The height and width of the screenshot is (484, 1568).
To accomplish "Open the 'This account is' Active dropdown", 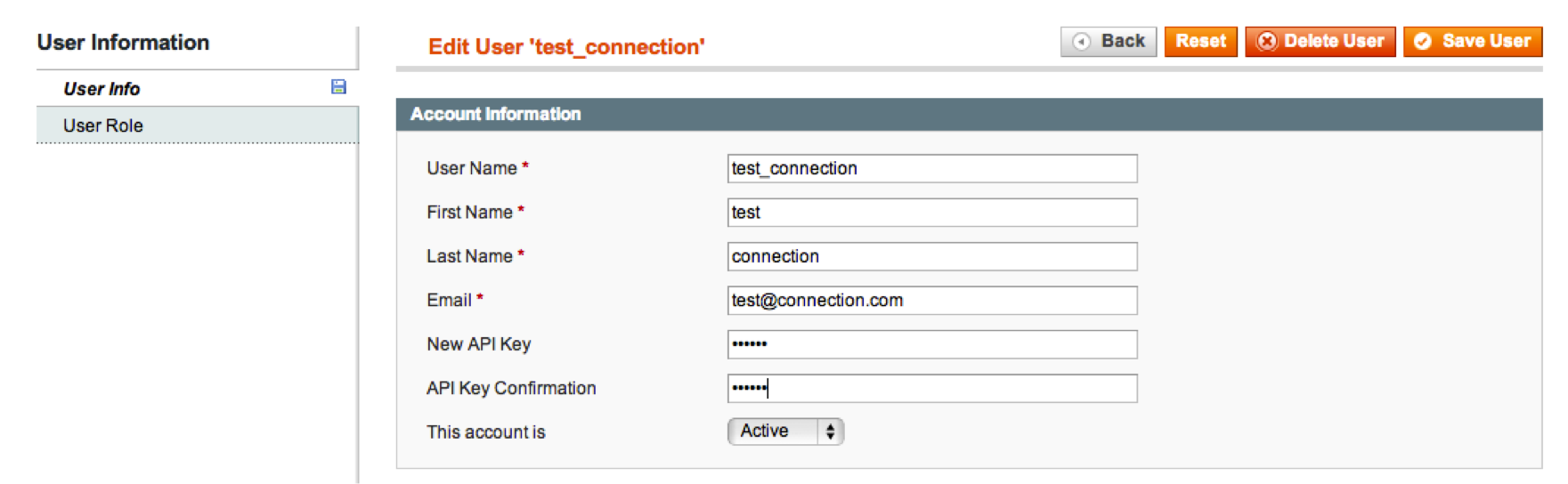I will point(785,432).
